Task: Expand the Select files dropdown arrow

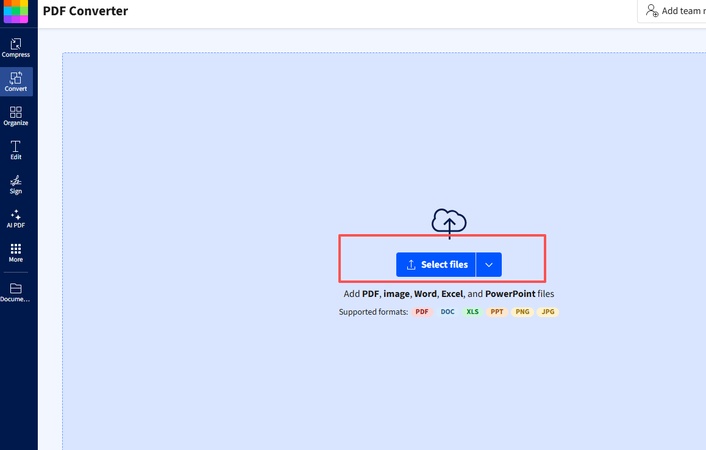Action: [489, 264]
